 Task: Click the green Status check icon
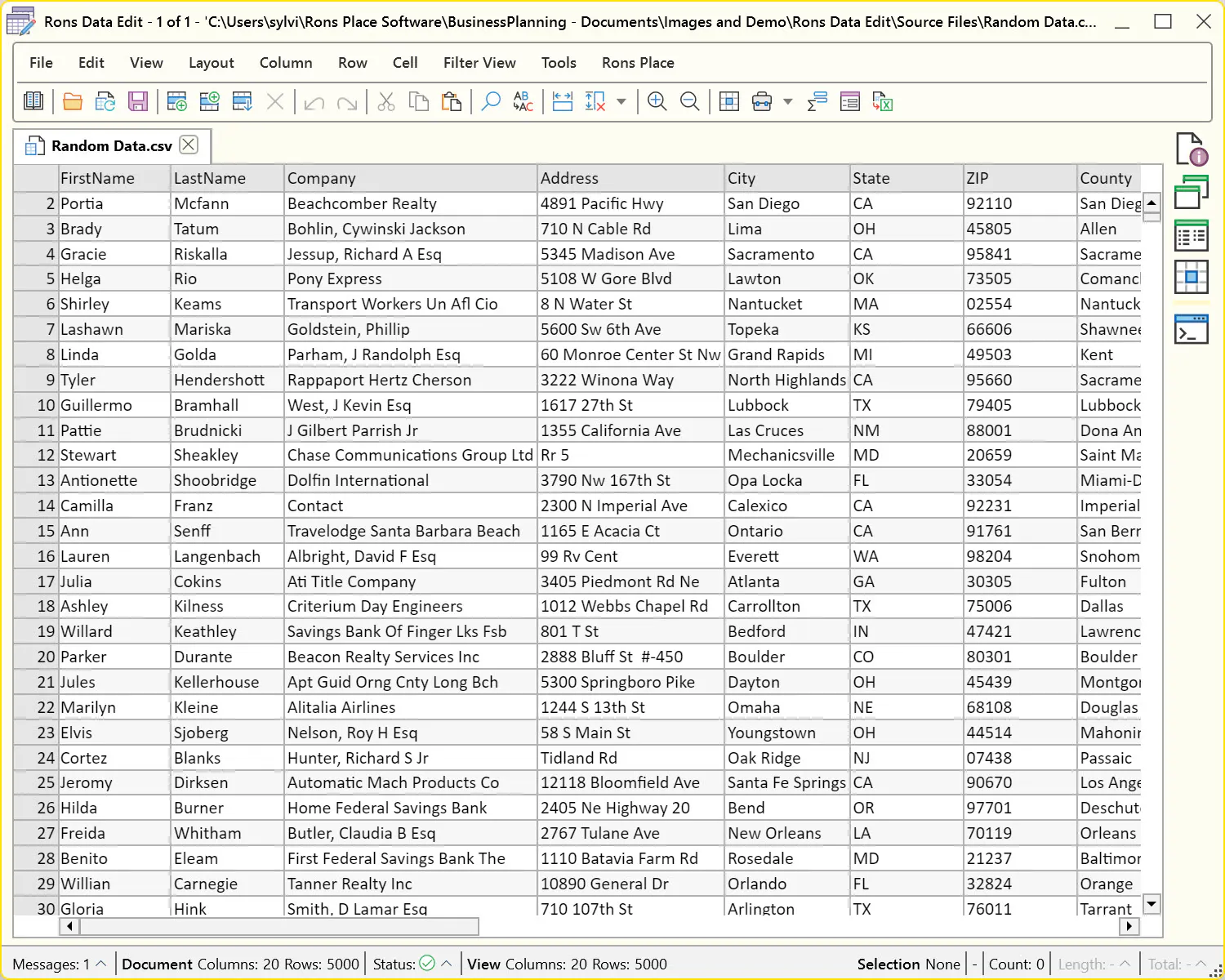pos(427,964)
